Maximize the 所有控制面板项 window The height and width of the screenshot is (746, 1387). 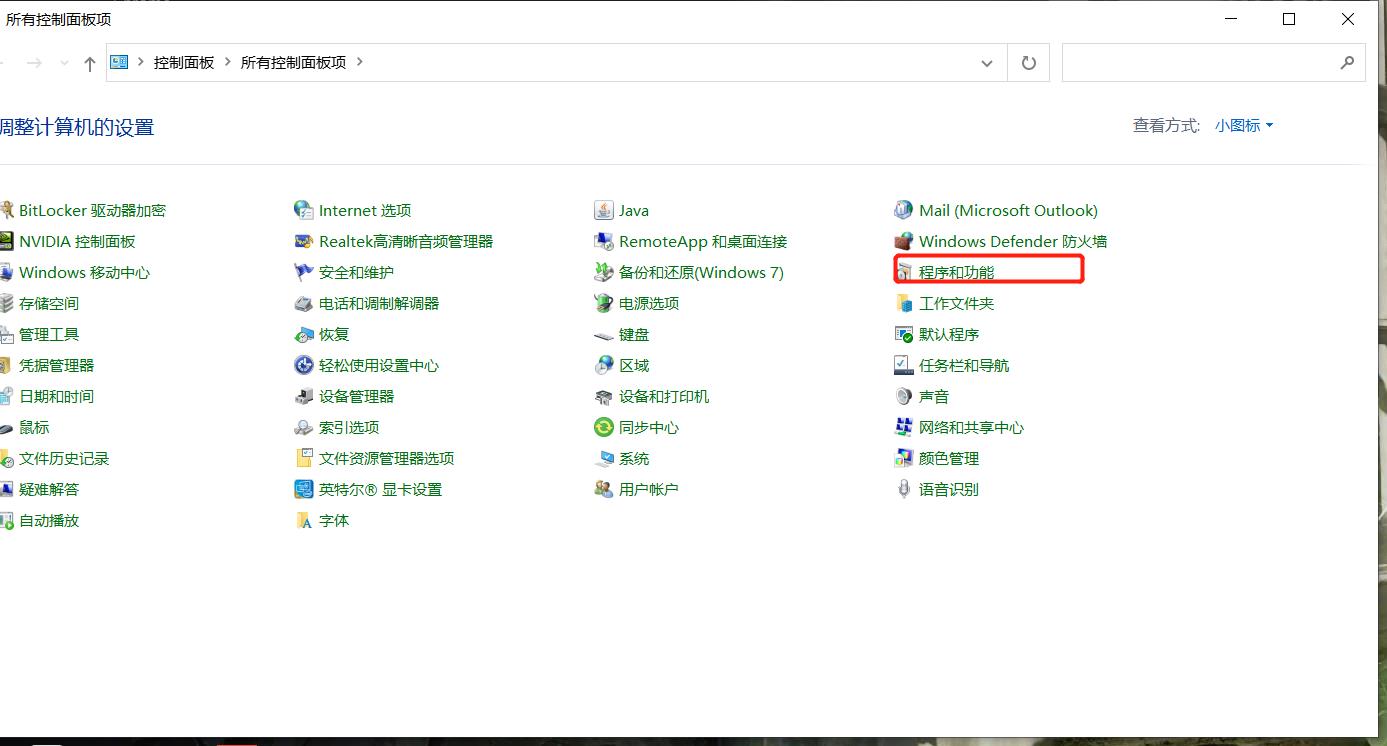pyautogui.click(x=1289, y=19)
